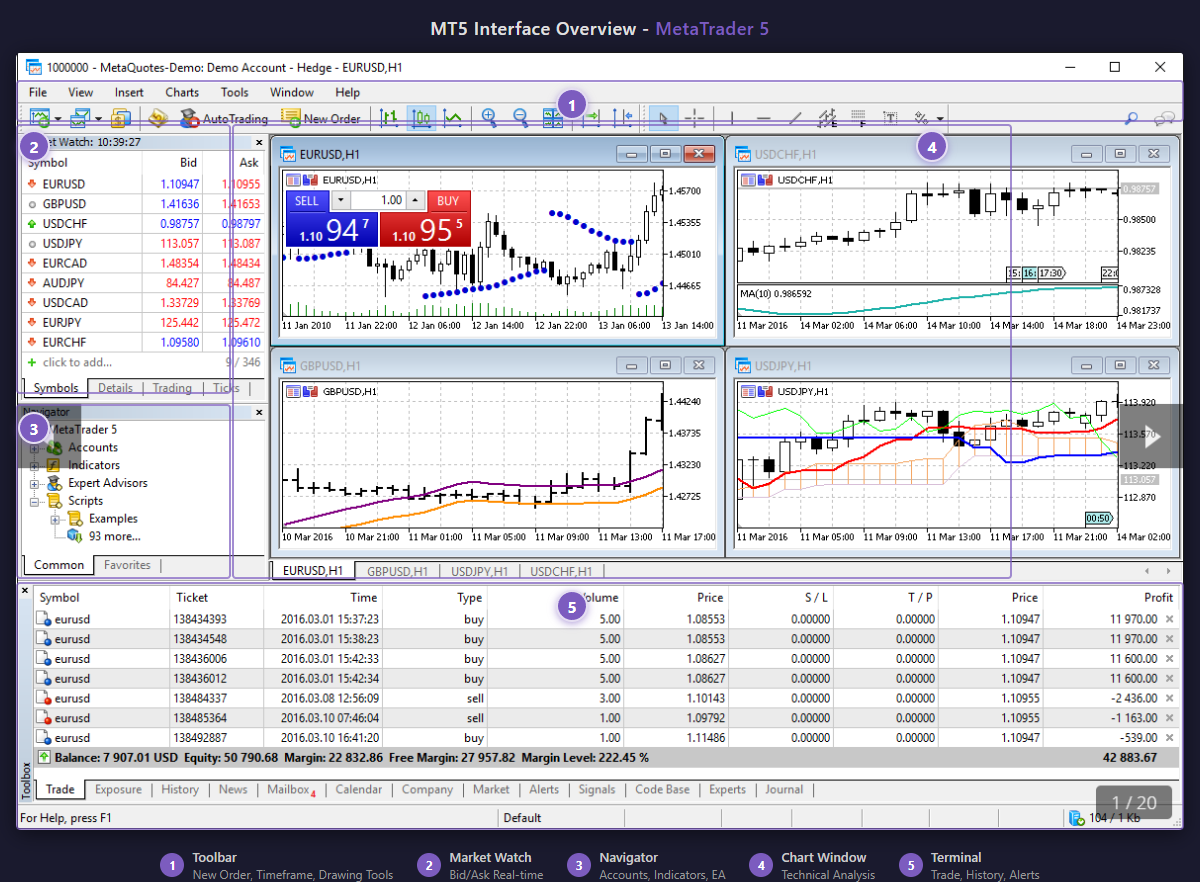Click the New Order button

pyautogui.click(x=322, y=117)
